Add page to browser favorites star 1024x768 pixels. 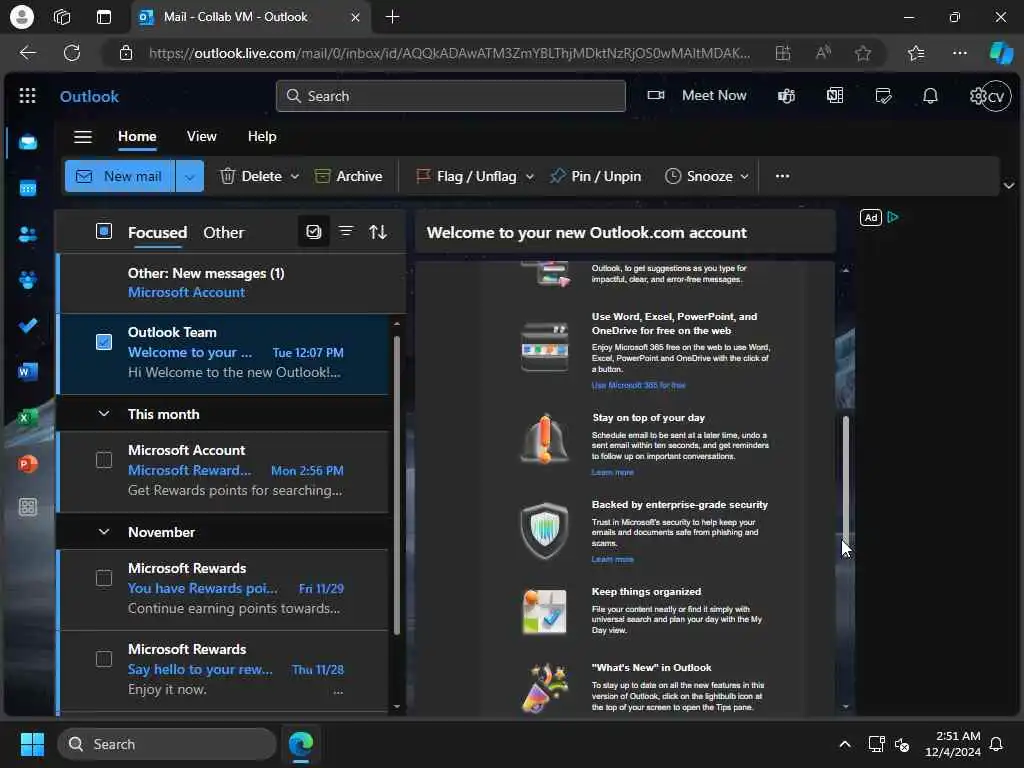[x=863, y=53]
